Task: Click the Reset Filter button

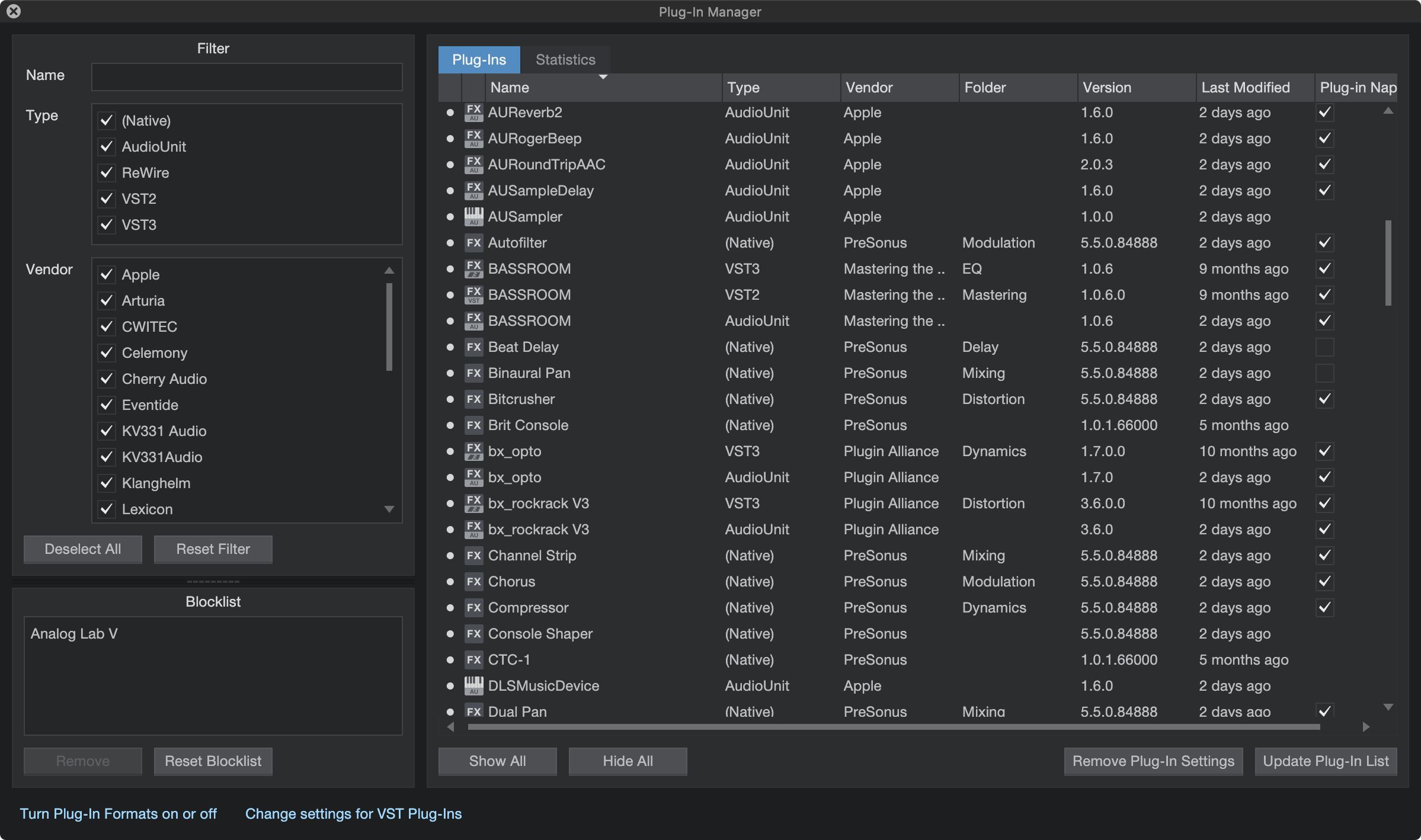Action: tap(213, 549)
